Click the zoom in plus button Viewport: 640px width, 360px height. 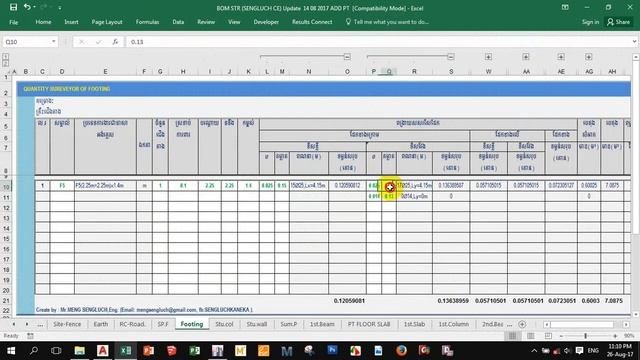pyautogui.click(x=615, y=336)
